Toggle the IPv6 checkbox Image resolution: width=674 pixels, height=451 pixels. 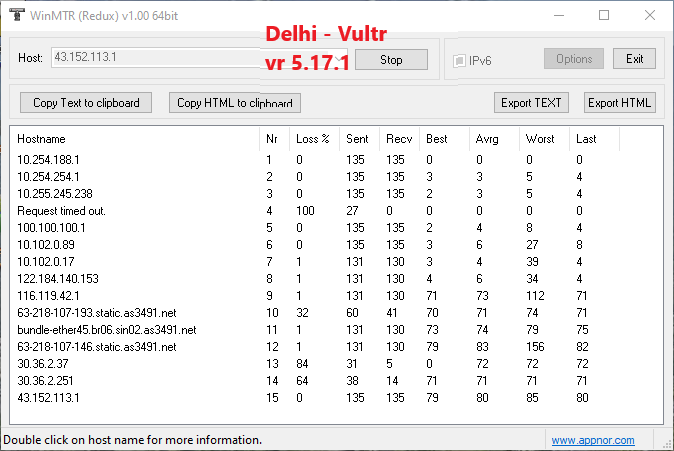click(x=459, y=61)
